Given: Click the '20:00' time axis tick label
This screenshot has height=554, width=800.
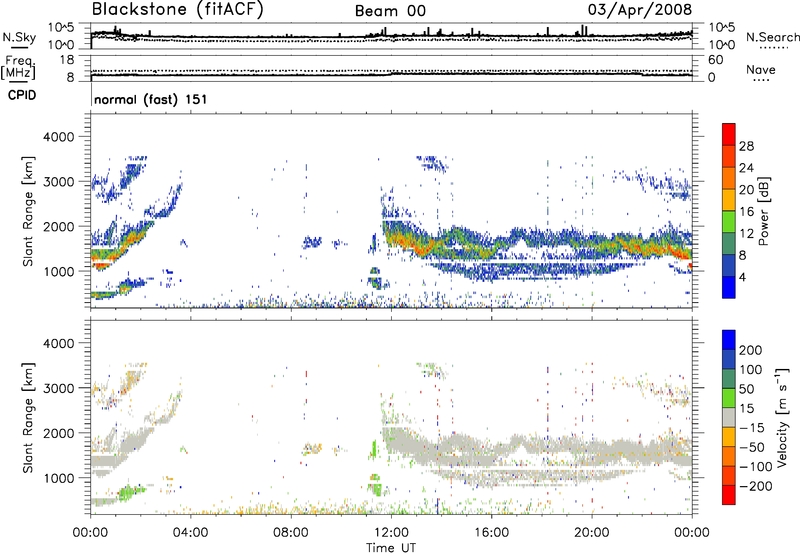Looking at the screenshot, I should [592, 533].
